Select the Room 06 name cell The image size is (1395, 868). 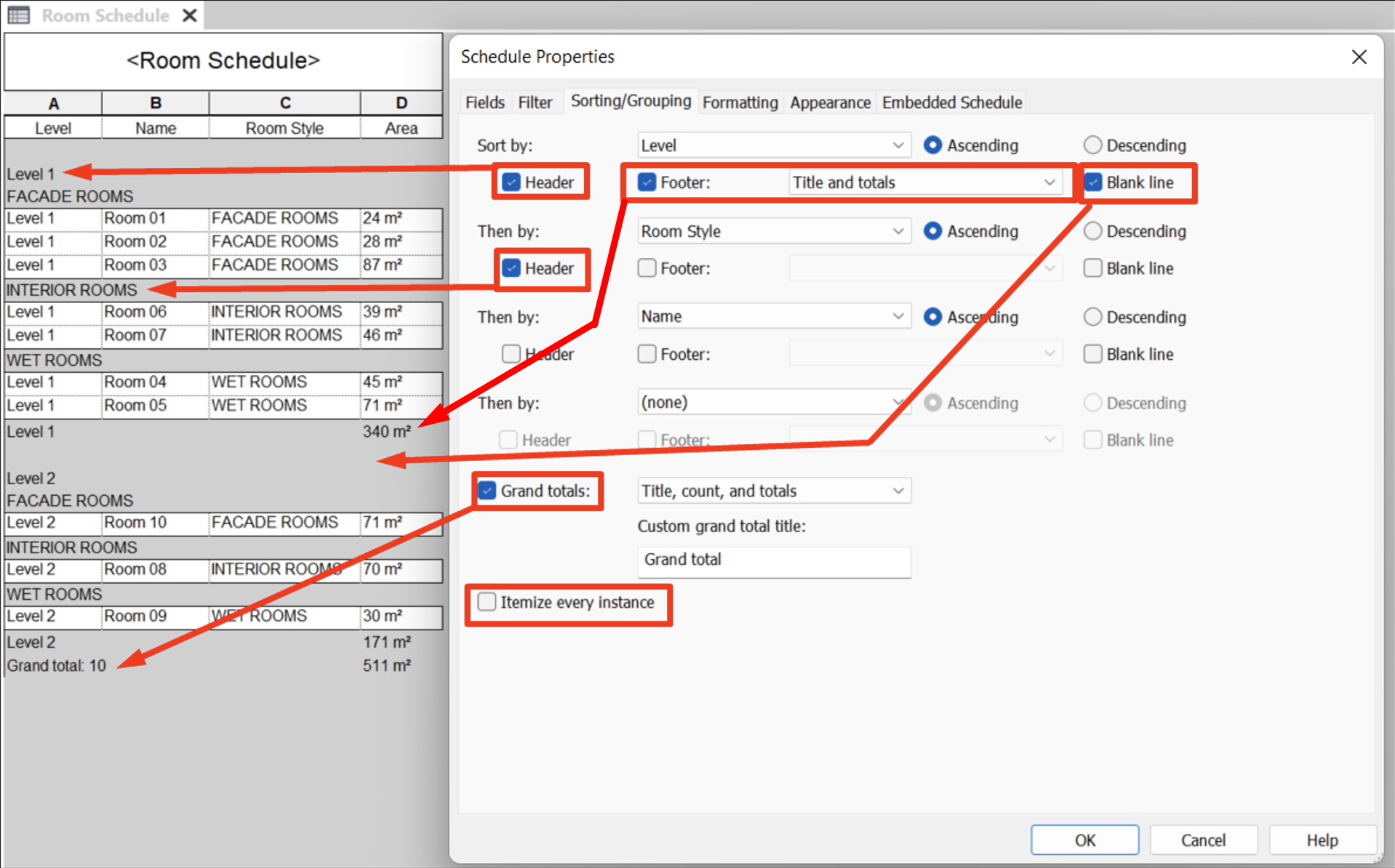[156, 312]
